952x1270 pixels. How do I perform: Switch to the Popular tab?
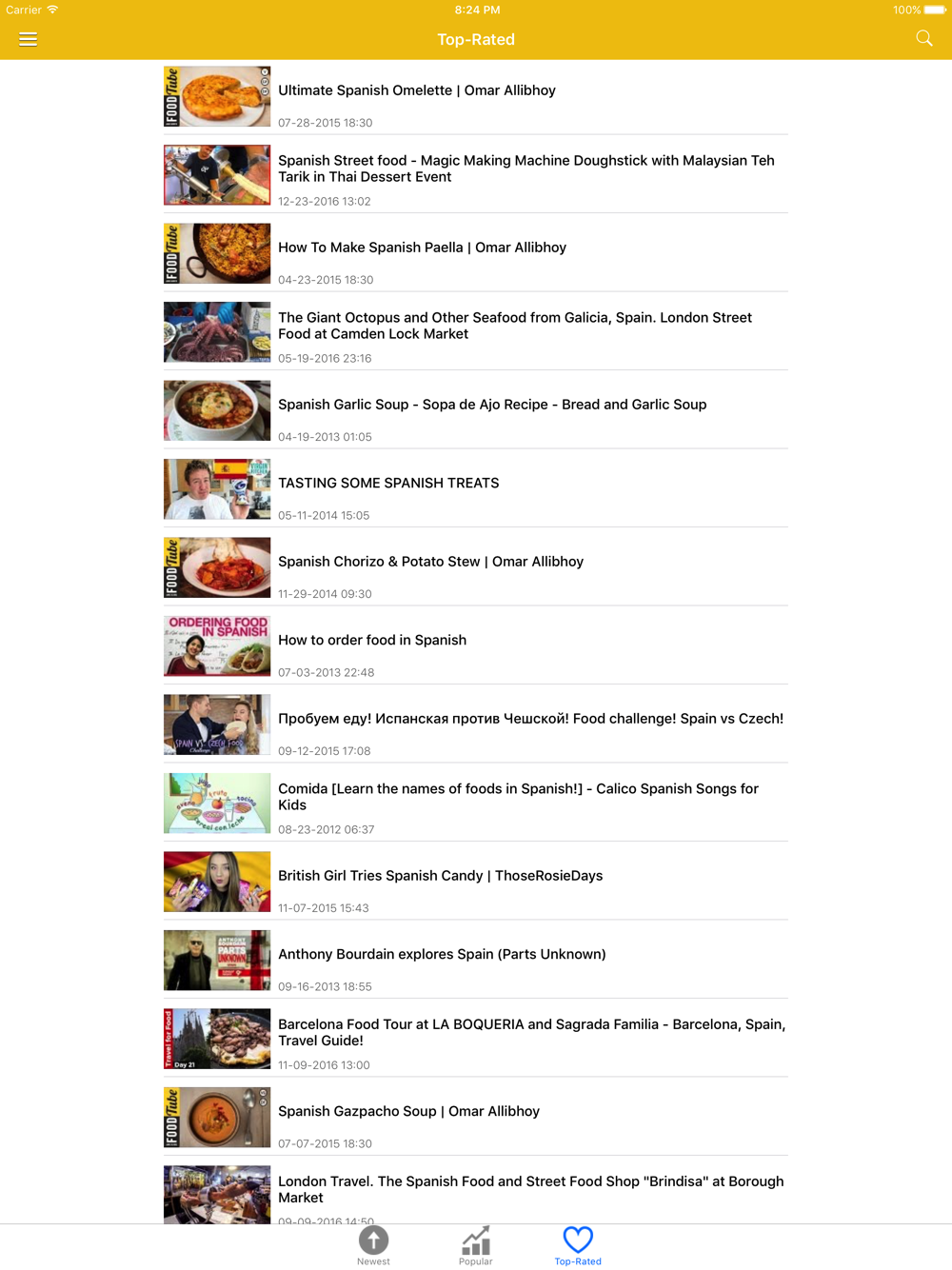[475, 1245]
